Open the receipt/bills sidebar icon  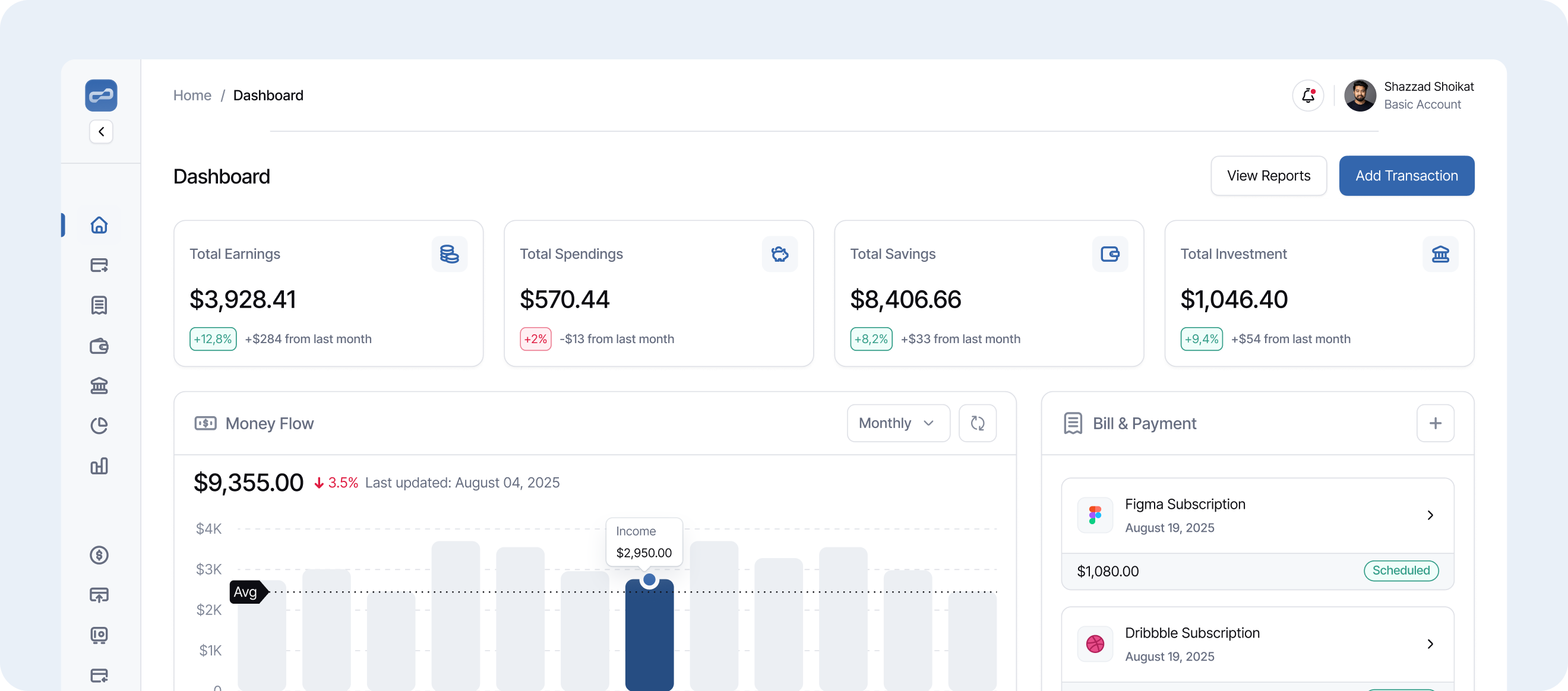pos(99,305)
